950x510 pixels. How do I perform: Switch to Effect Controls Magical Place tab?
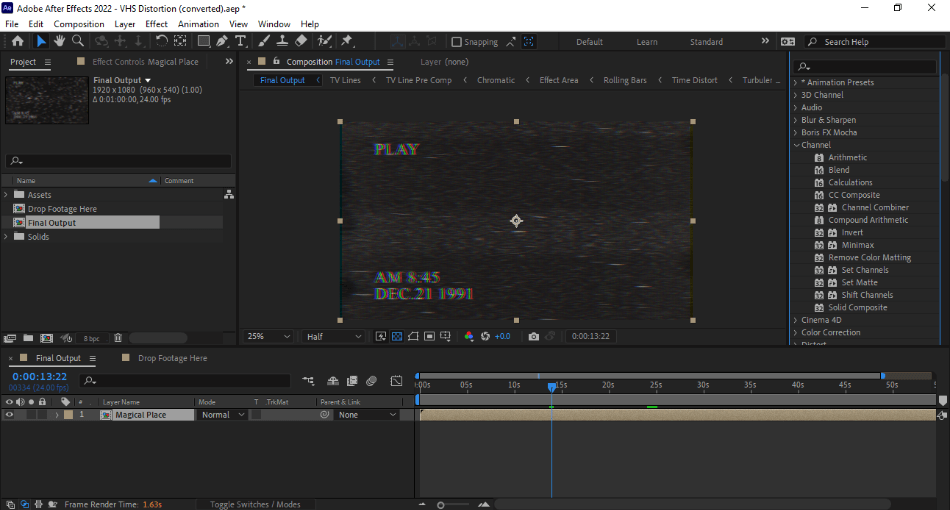tap(145, 62)
